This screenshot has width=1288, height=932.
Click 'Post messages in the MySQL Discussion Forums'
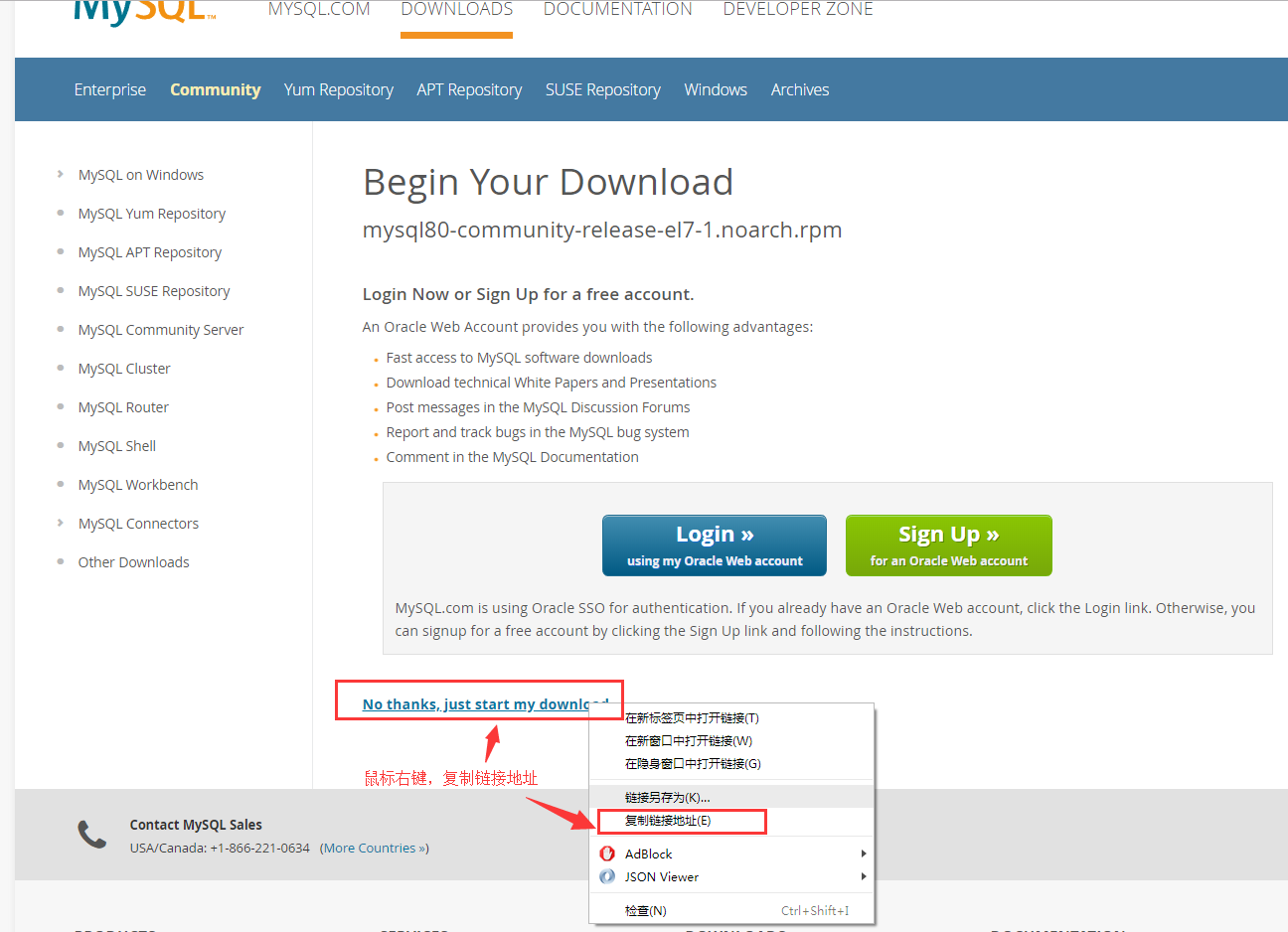tap(539, 407)
